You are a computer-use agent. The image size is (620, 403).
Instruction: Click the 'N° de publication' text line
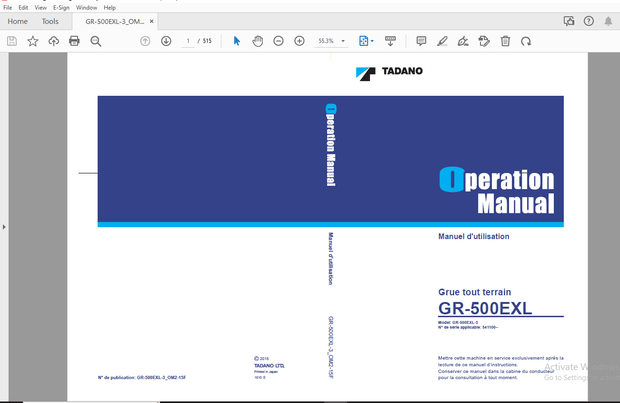tap(142, 378)
